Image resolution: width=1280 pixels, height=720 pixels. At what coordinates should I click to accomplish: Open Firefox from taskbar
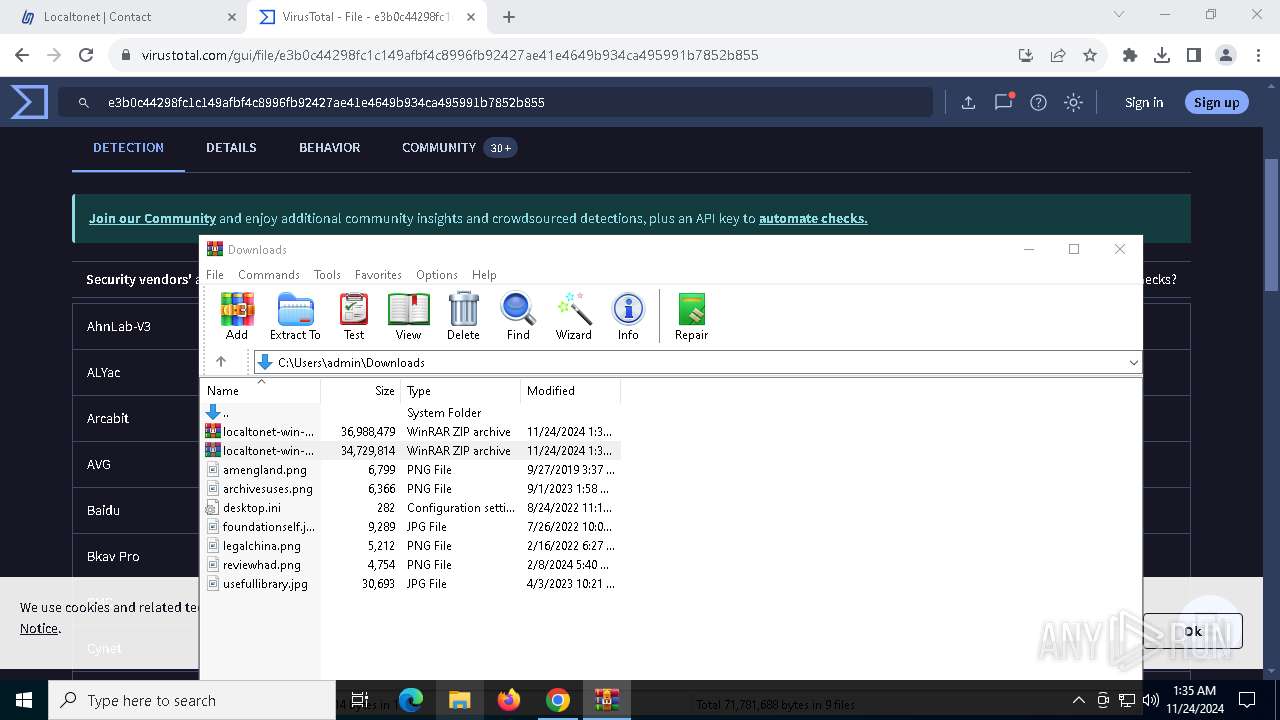tap(509, 700)
